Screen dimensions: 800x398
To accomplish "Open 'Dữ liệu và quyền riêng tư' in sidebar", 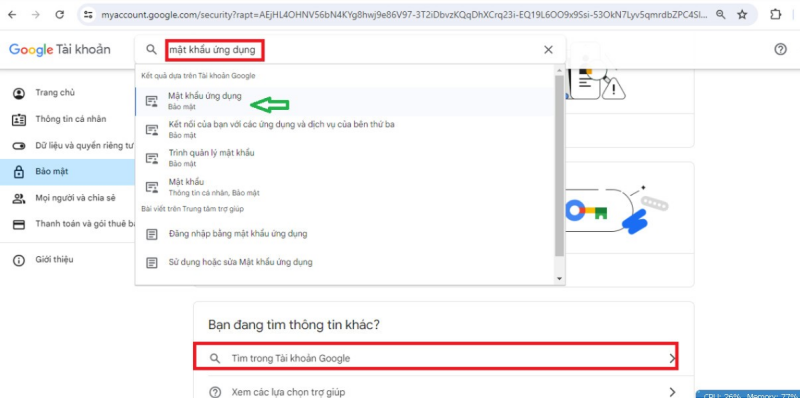I will coord(67,146).
